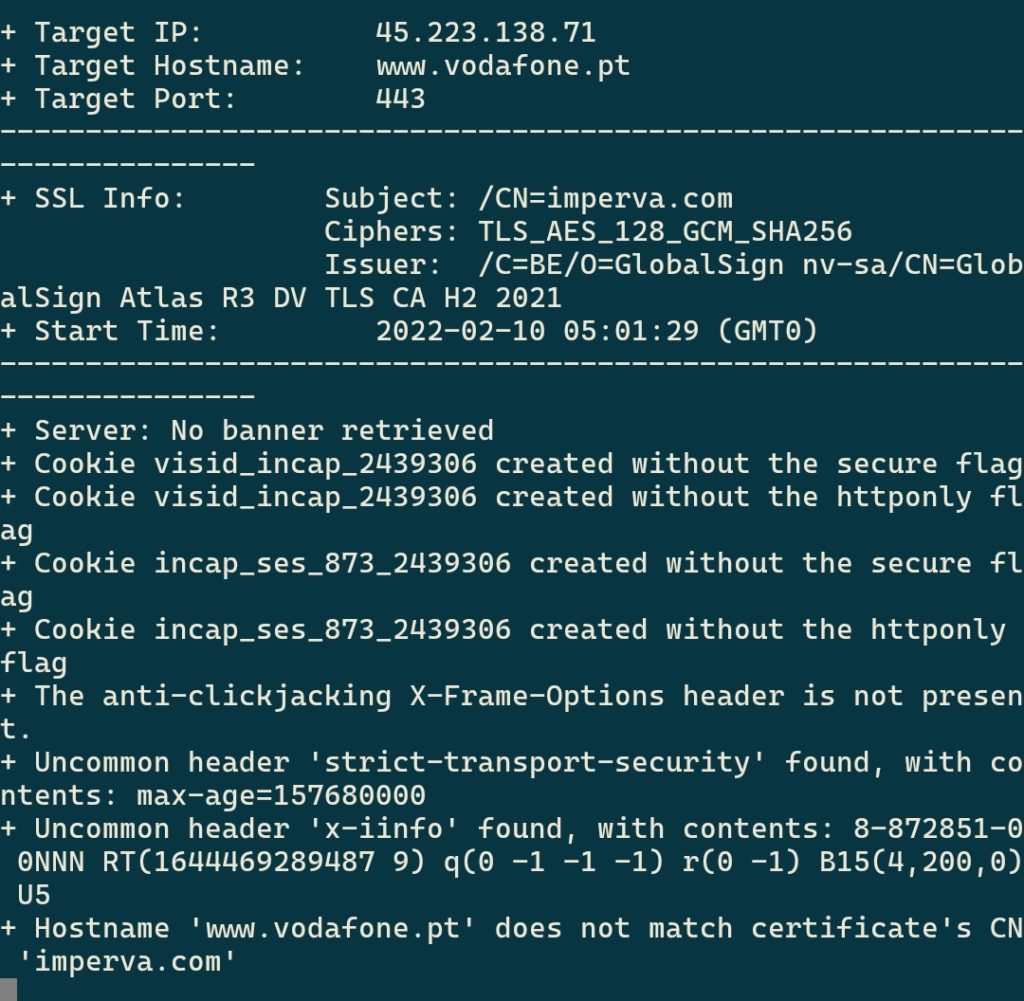This screenshot has height=1001, width=1024.
Task: Click the target IP address 45.223.138.71
Action: [x=485, y=33]
